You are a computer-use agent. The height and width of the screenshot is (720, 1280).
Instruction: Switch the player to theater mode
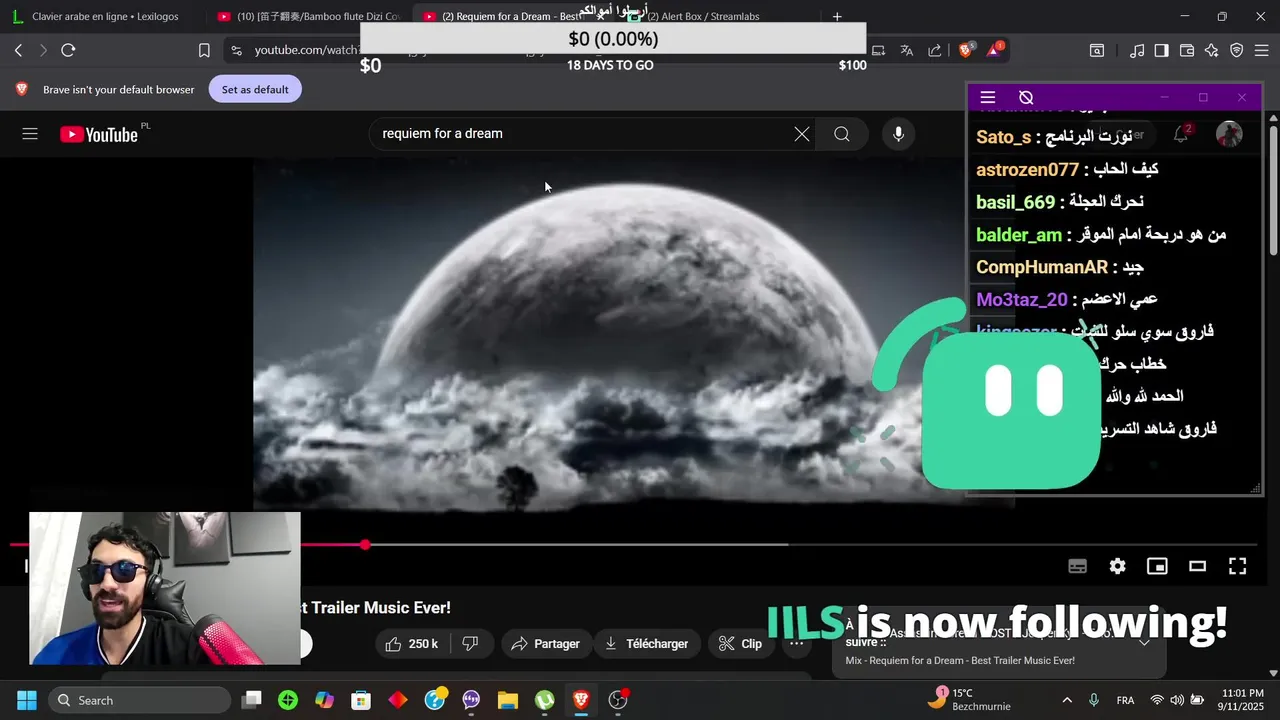1197,566
